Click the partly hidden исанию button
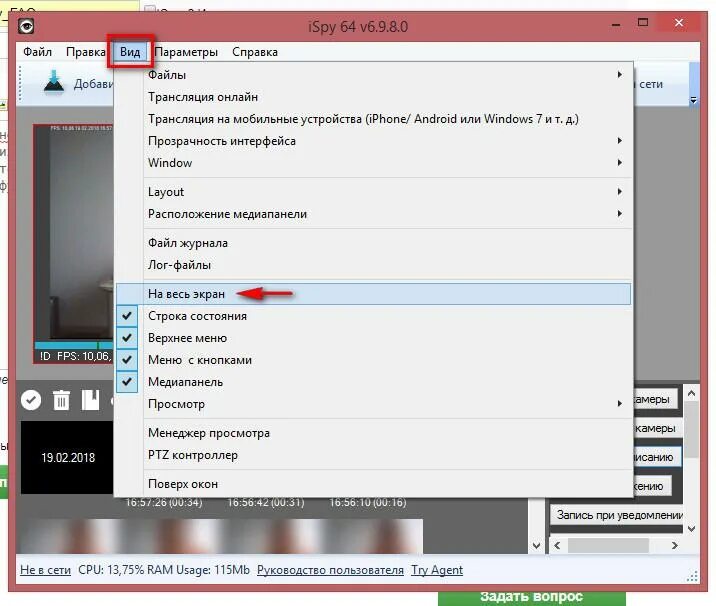 point(656,457)
